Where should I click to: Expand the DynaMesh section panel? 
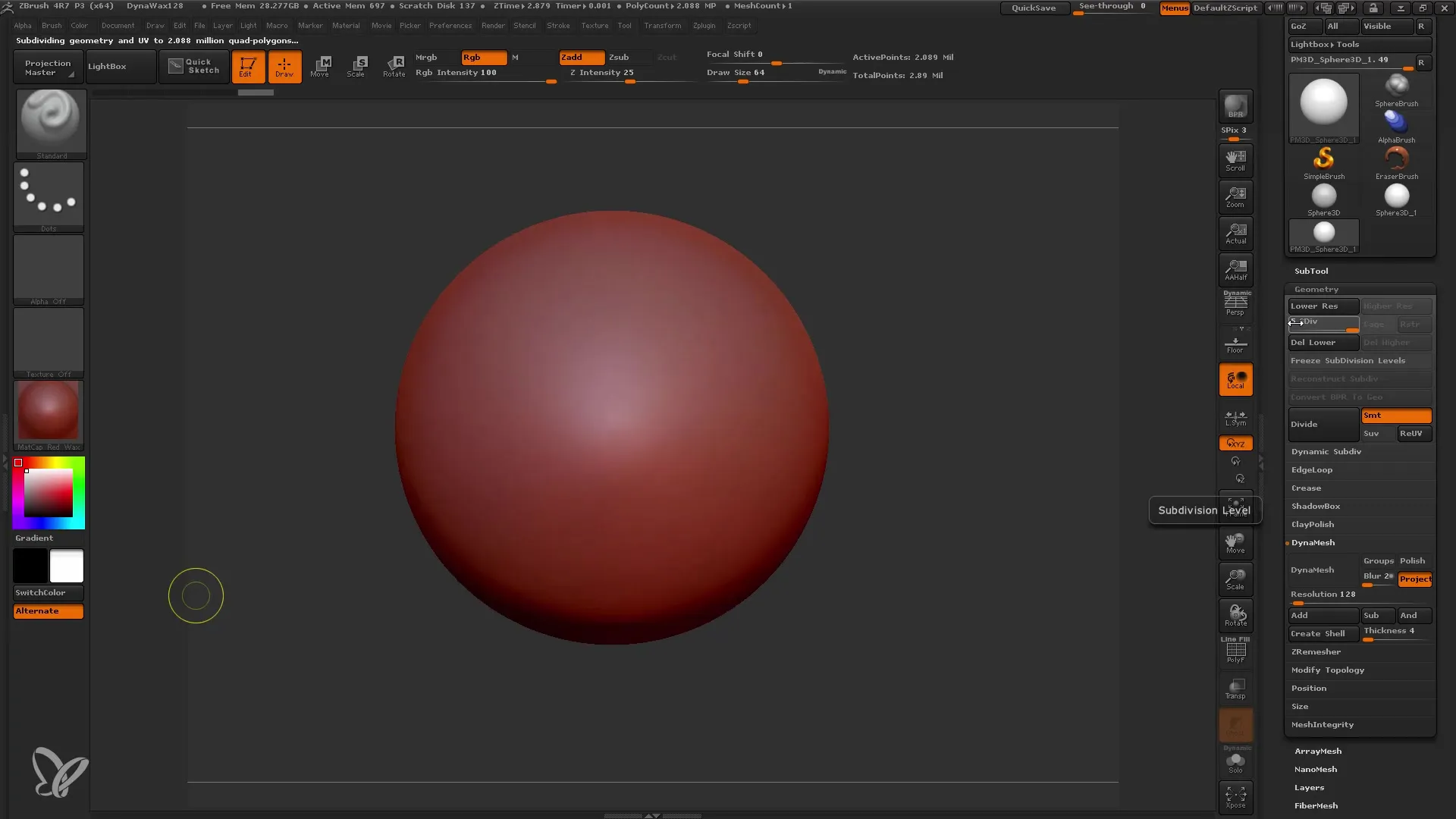(1312, 541)
